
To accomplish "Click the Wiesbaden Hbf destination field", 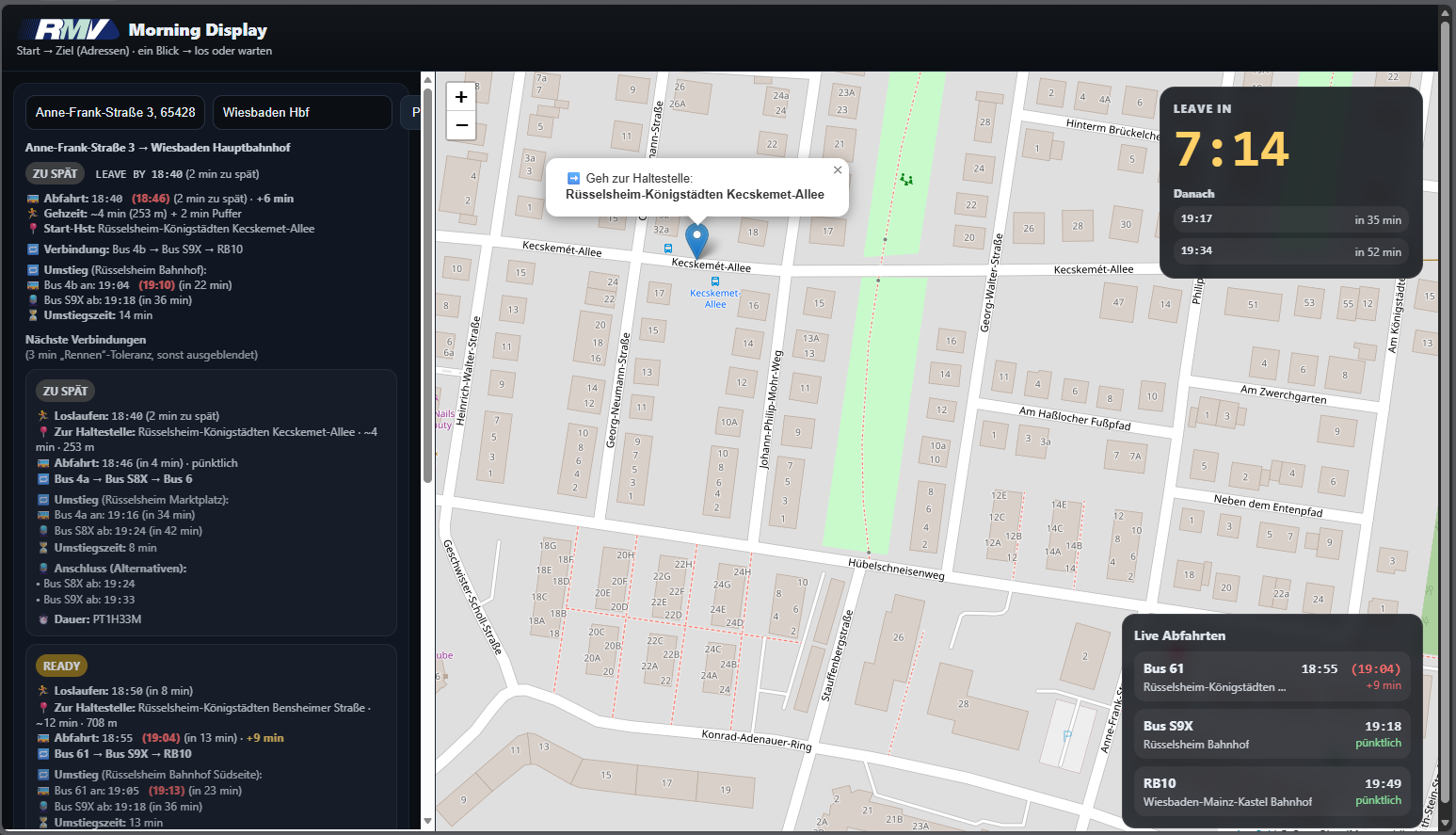I will pyautogui.click(x=301, y=112).
